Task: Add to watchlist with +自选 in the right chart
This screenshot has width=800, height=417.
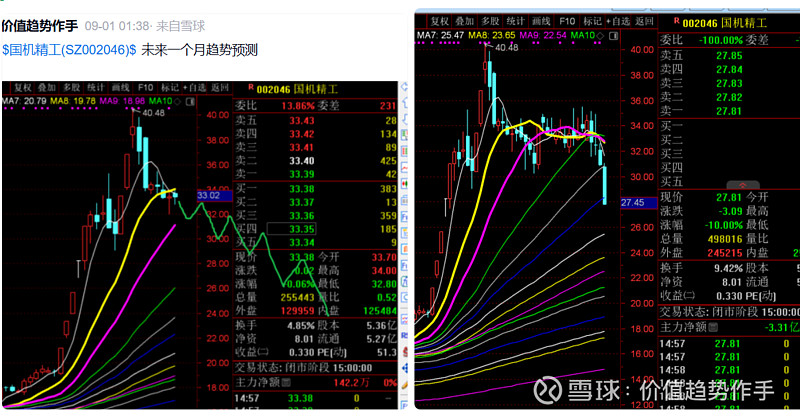Action: point(618,21)
